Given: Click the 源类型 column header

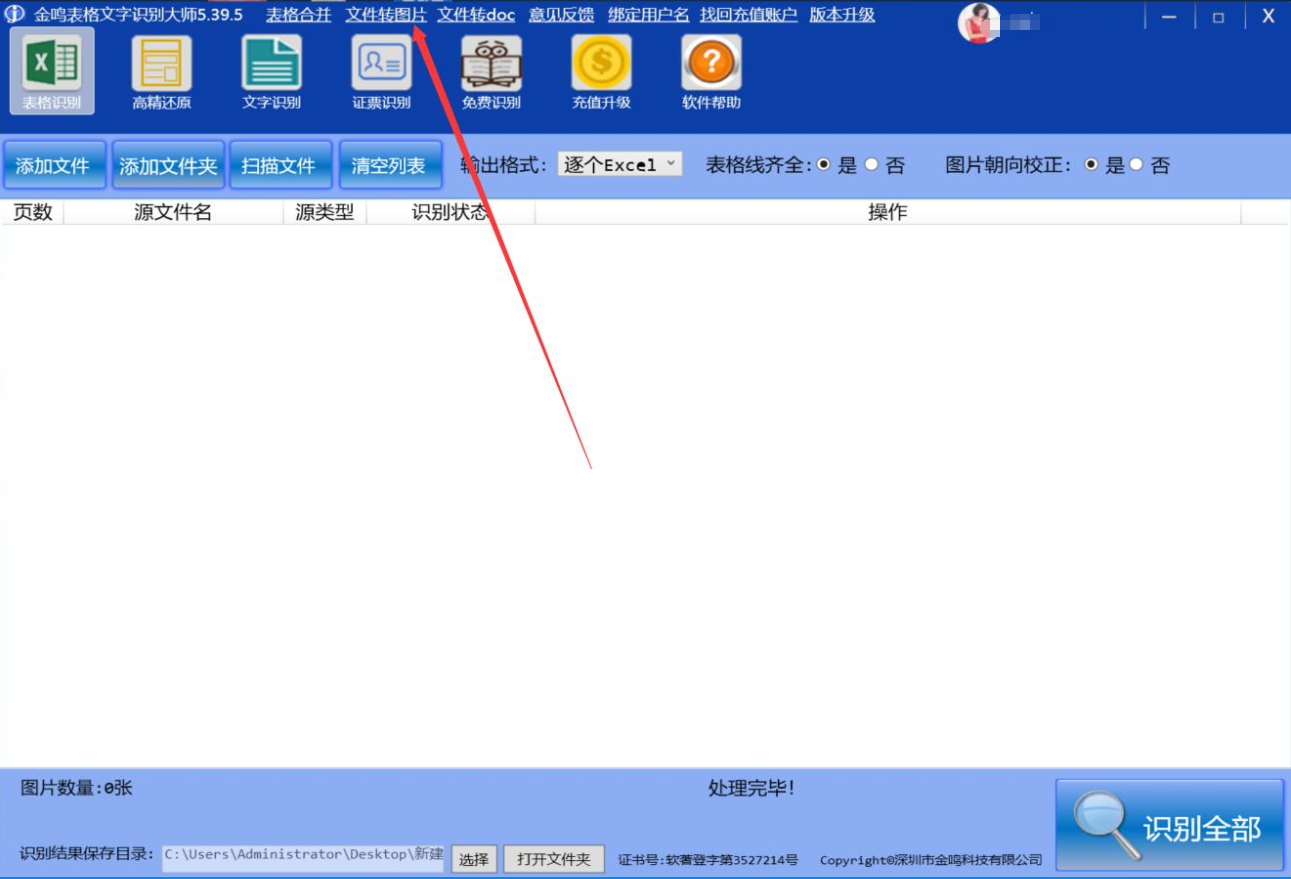Looking at the screenshot, I should coord(325,212).
